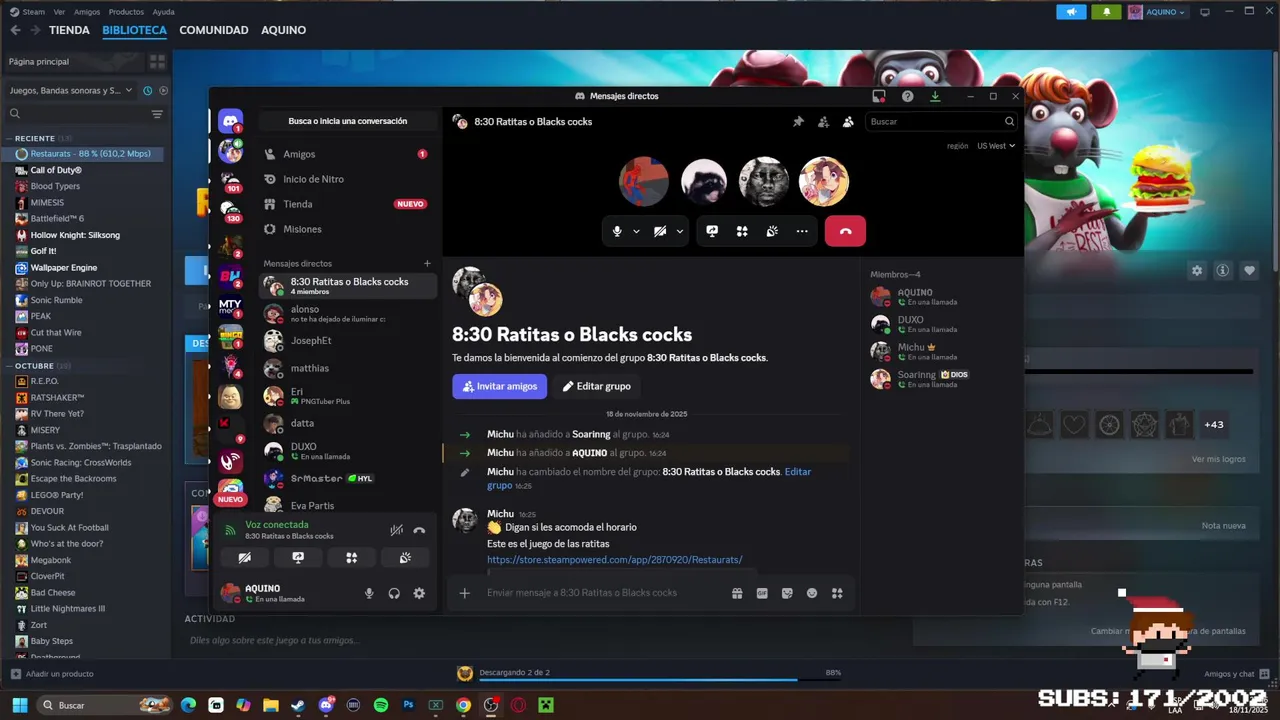Open the soundboard in call controls
This screenshot has width=1280, height=720.
coord(772,231)
